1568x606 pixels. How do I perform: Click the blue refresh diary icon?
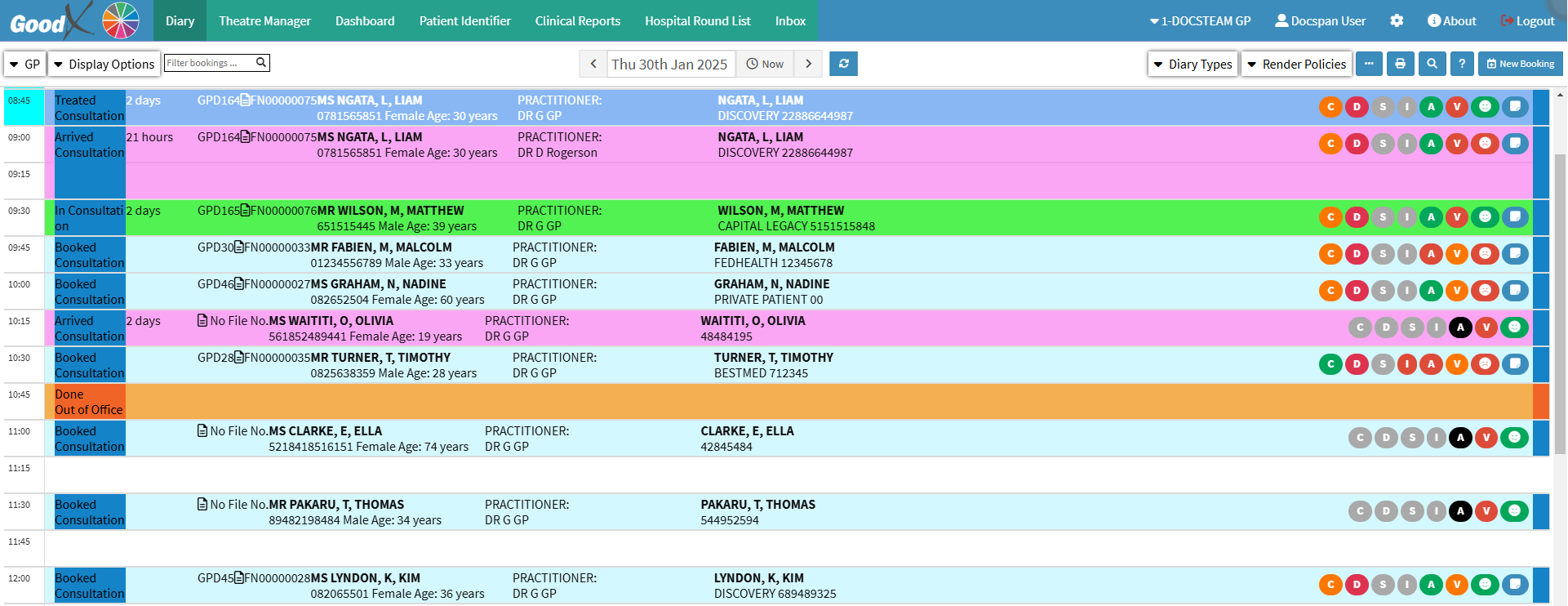(x=843, y=64)
